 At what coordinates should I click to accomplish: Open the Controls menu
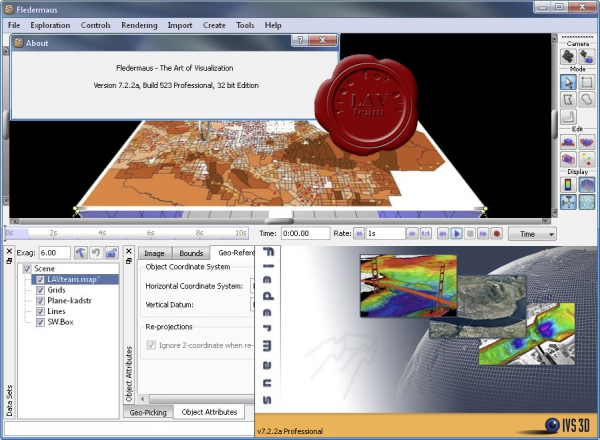point(96,25)
